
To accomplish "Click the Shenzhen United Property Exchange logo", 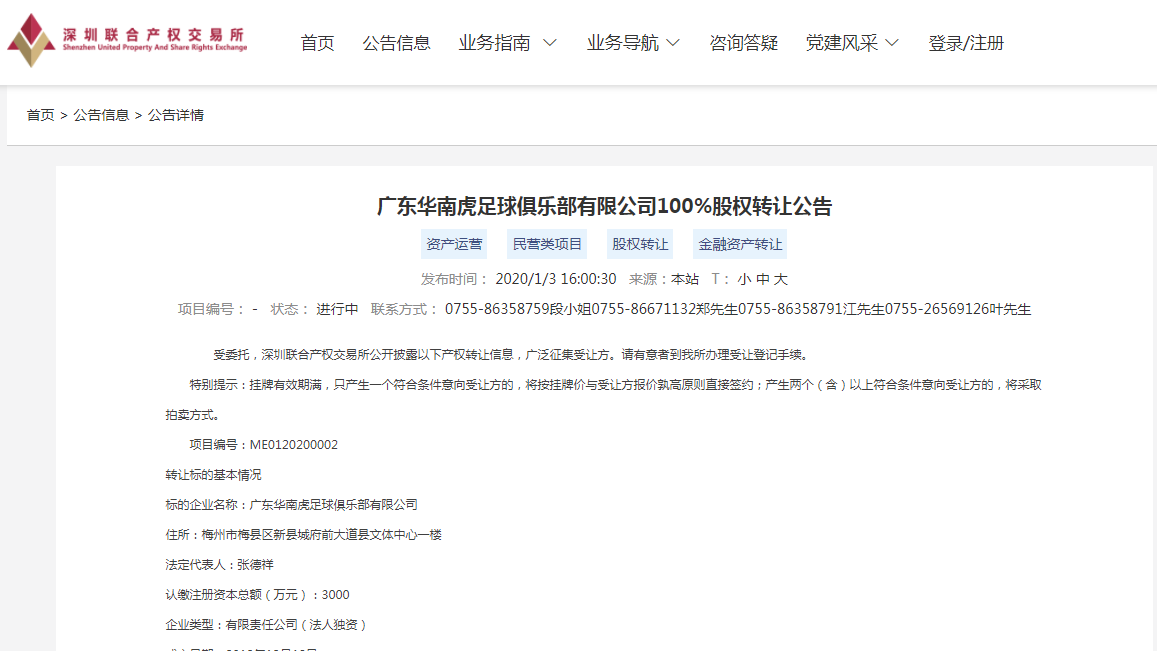I will point(127,41).
